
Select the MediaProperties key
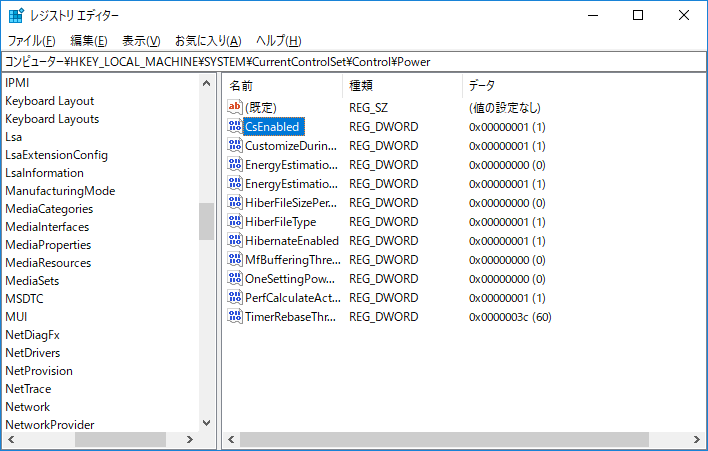tap(48, 245)
